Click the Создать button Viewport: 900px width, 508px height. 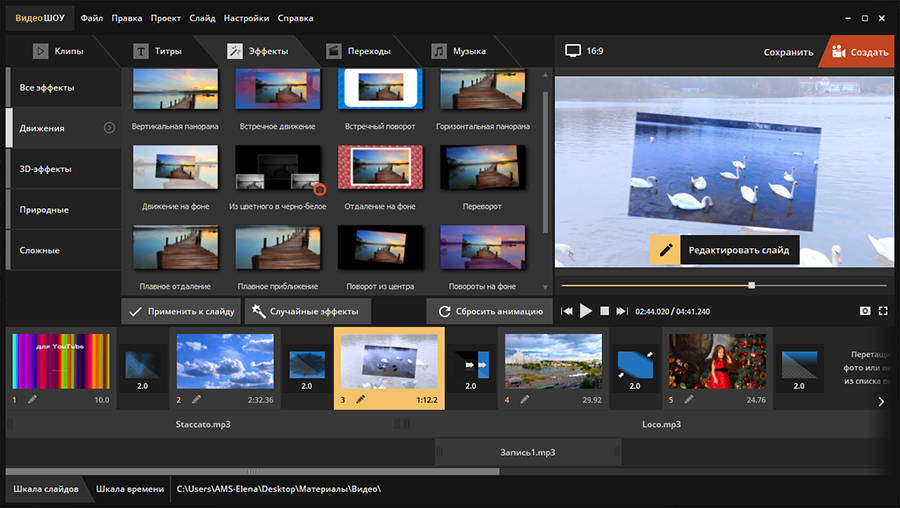(x=858, y=52)
